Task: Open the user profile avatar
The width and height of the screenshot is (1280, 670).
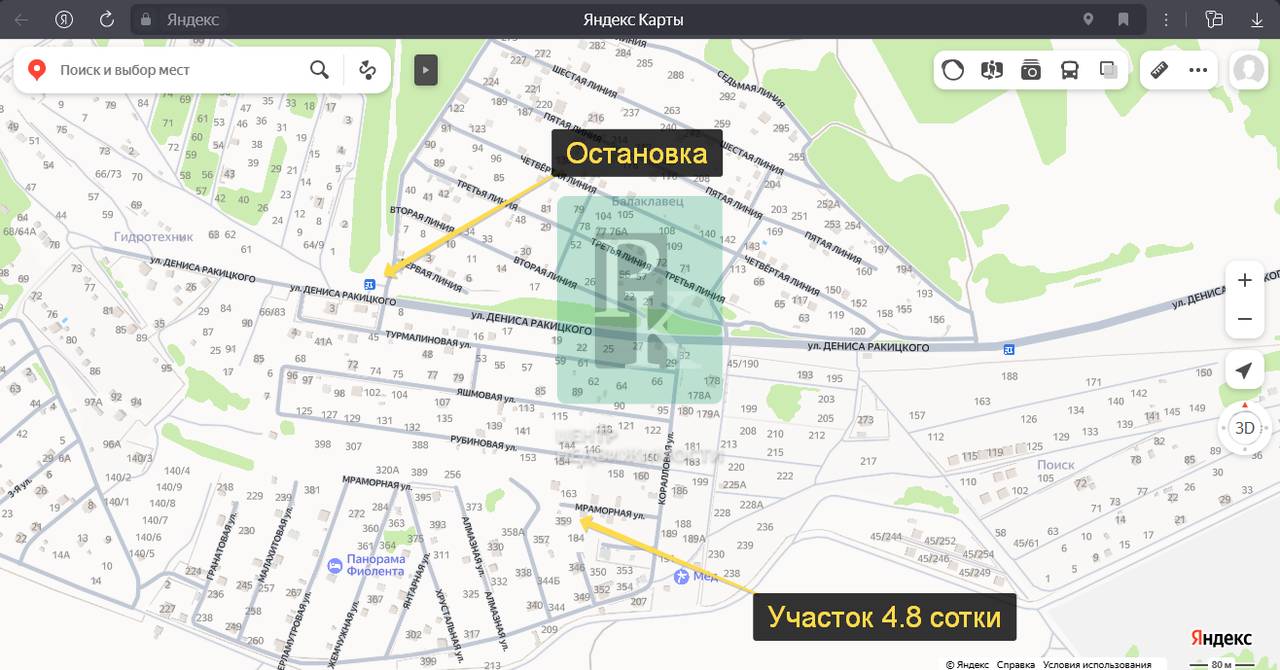Action: [x=1248, y=70]
